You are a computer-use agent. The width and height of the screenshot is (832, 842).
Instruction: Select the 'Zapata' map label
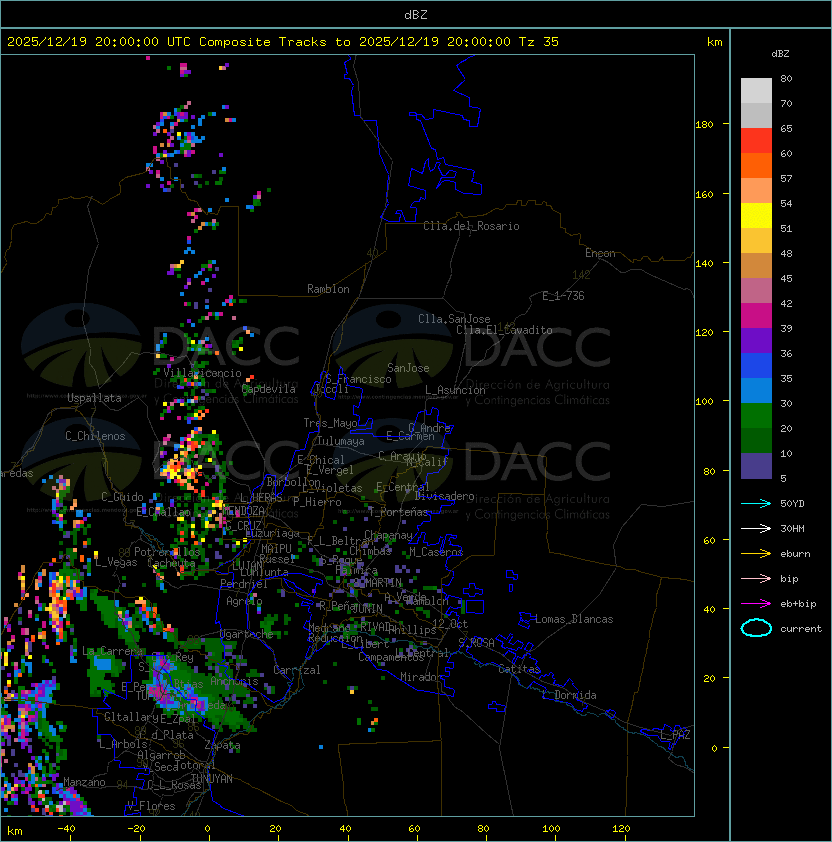[222, 745]
